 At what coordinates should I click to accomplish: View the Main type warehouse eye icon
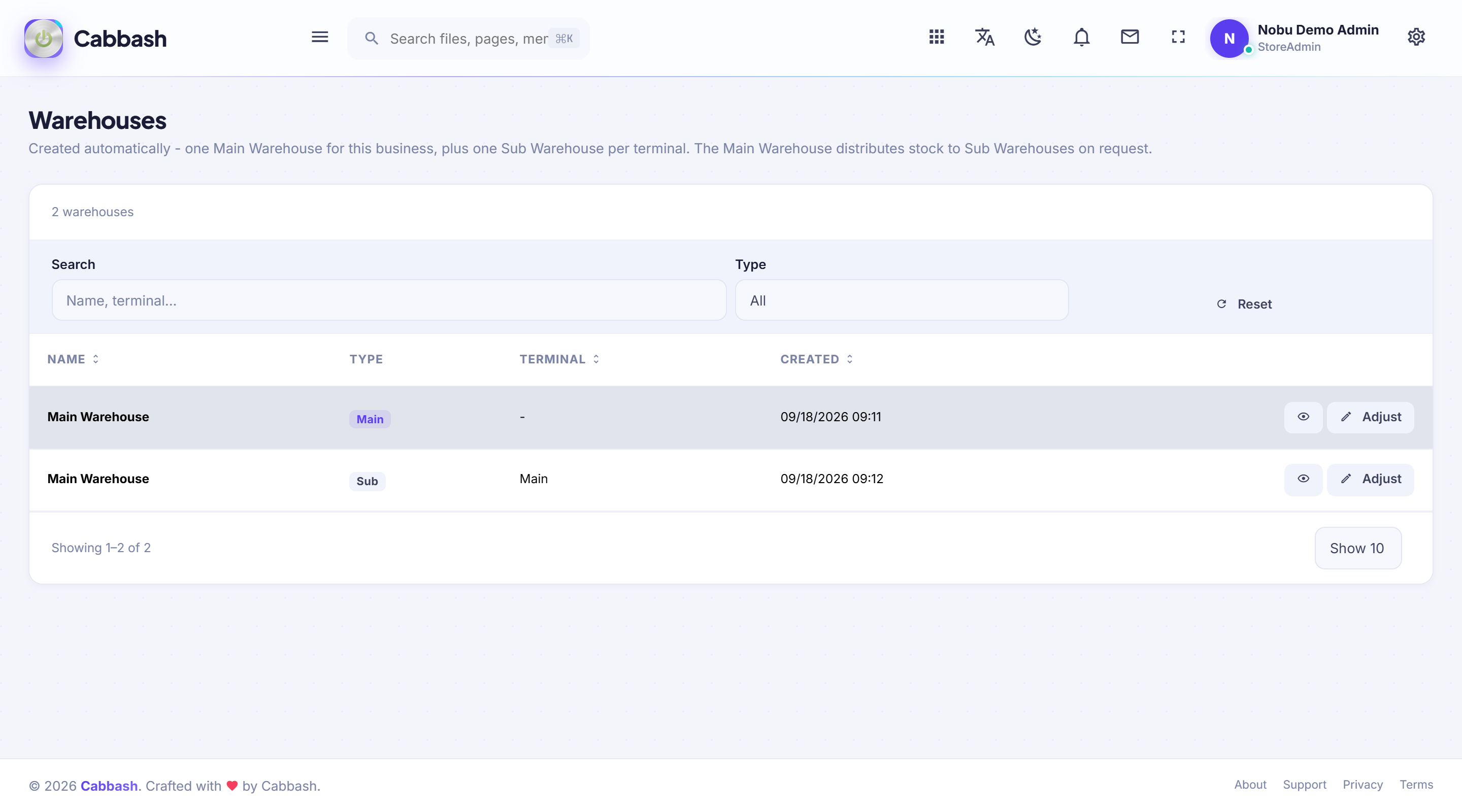(x=1303, y=417)
